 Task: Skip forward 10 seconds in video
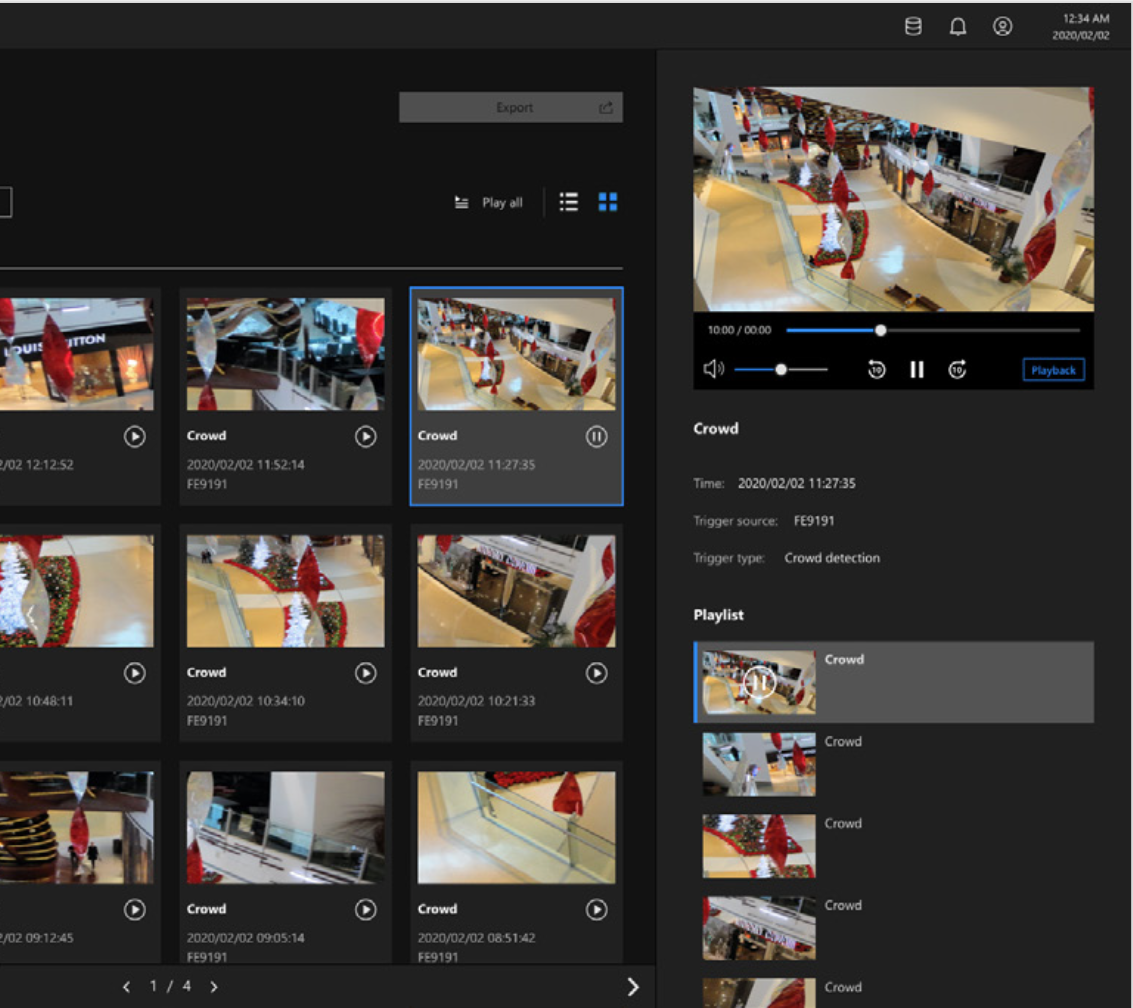click(957, 370)
